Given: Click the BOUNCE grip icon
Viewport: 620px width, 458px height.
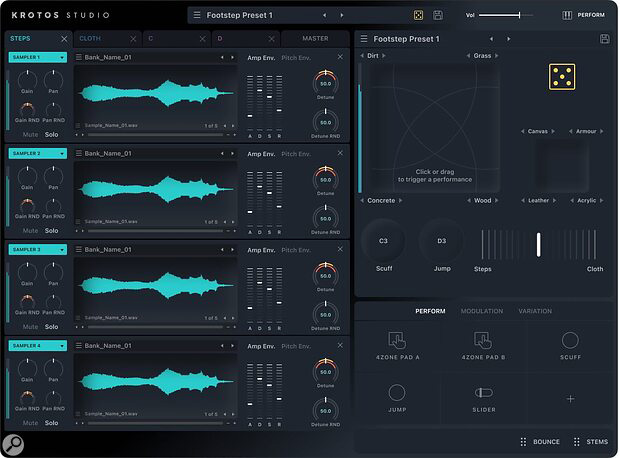Looking at the screenshot, I should click(x=523, y=442).
